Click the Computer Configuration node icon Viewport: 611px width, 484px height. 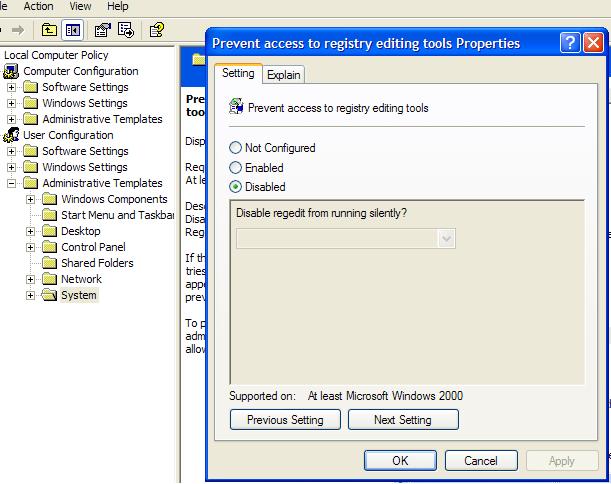pos(11,71)
